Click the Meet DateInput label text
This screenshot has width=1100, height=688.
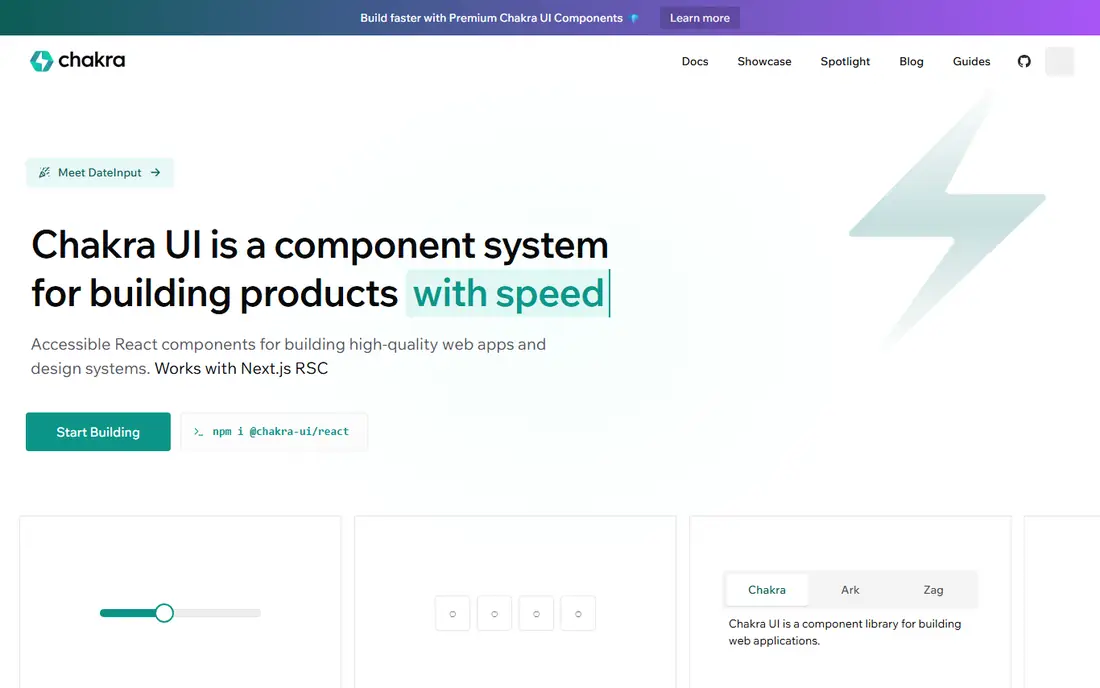point(100,173)
